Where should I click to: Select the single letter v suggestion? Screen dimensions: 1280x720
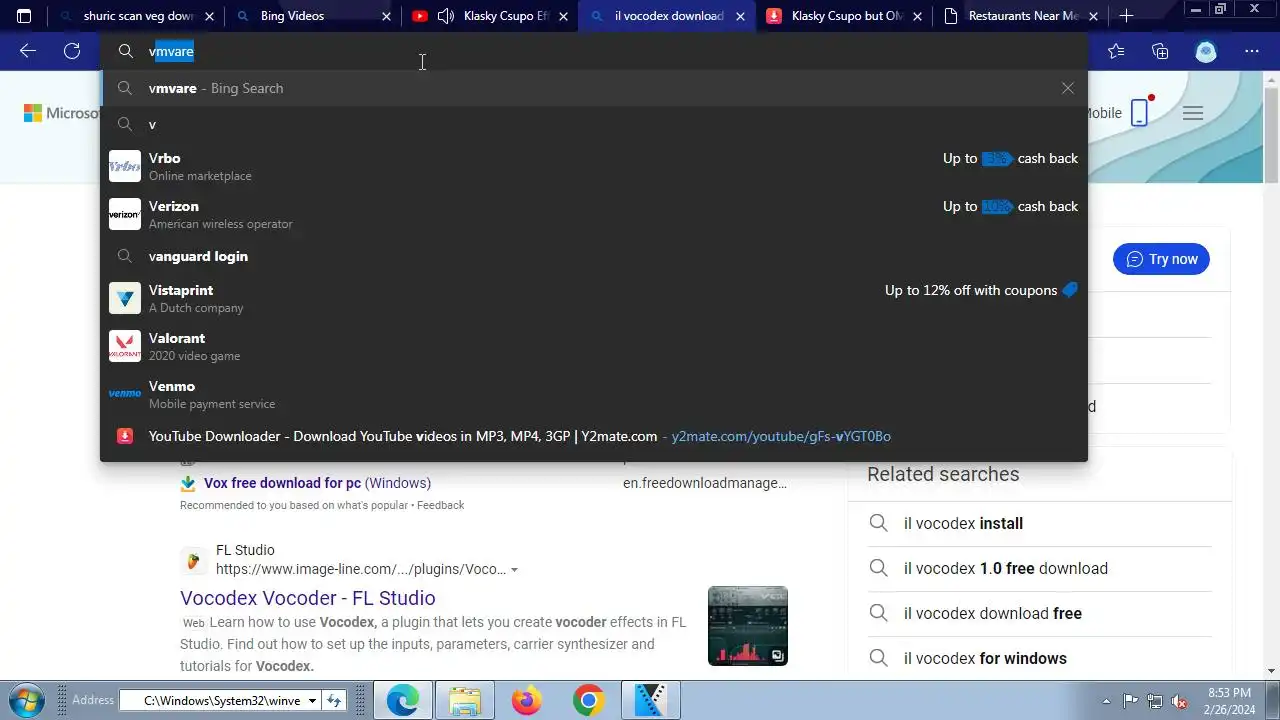594,124
